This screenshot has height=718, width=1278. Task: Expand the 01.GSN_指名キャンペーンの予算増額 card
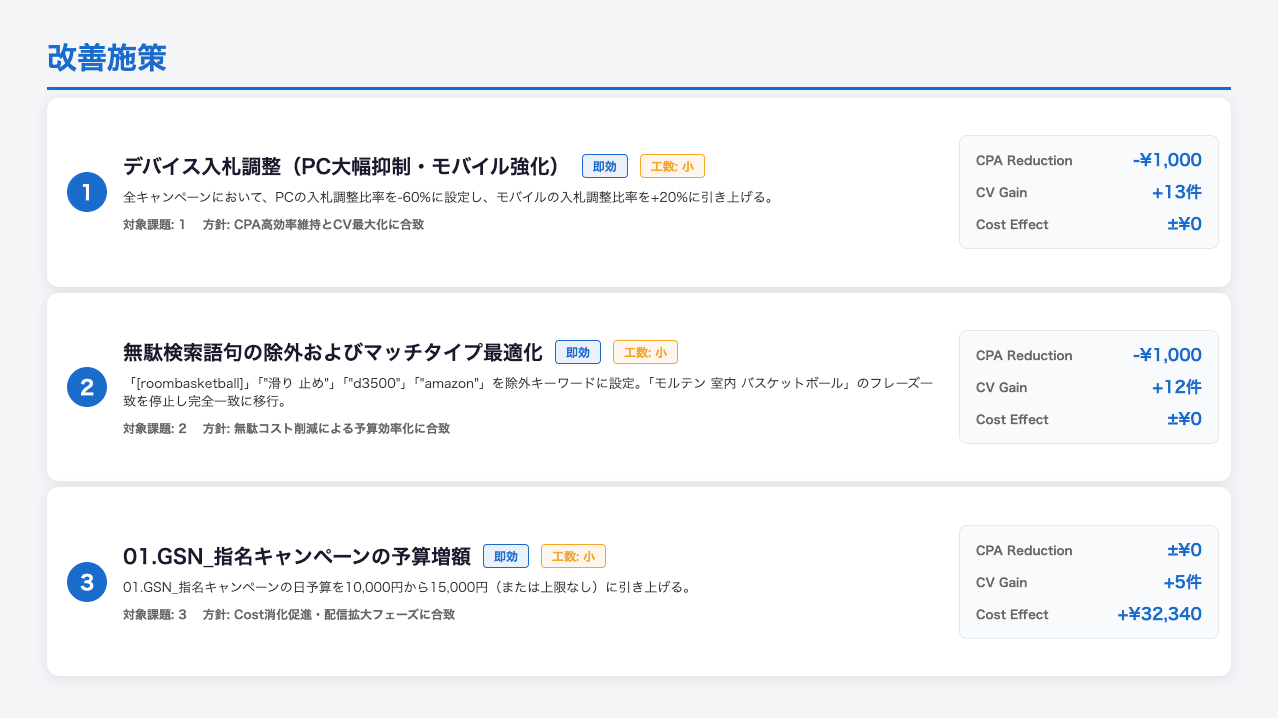(638, 581)
